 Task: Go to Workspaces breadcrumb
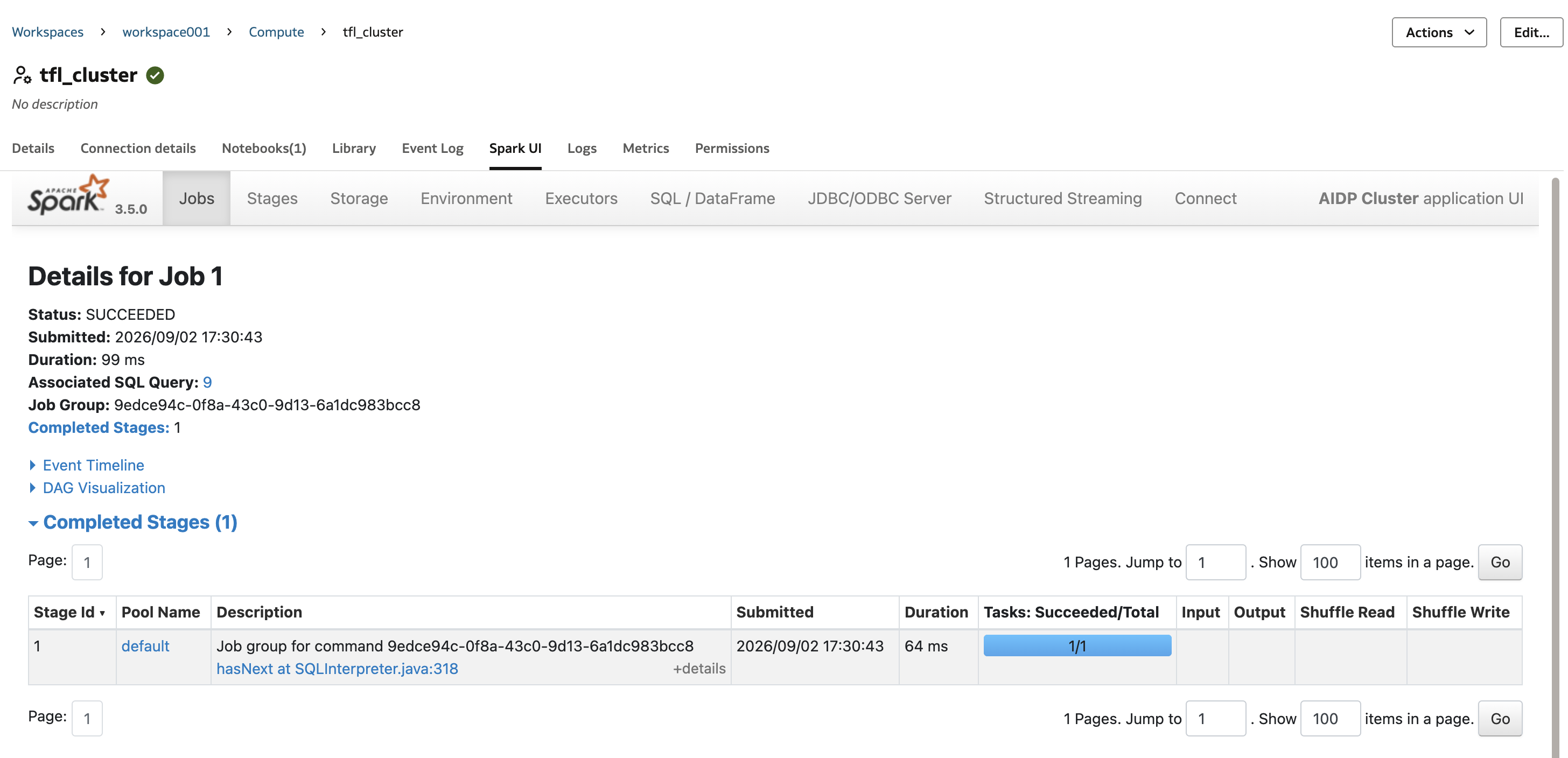(47, 32)
